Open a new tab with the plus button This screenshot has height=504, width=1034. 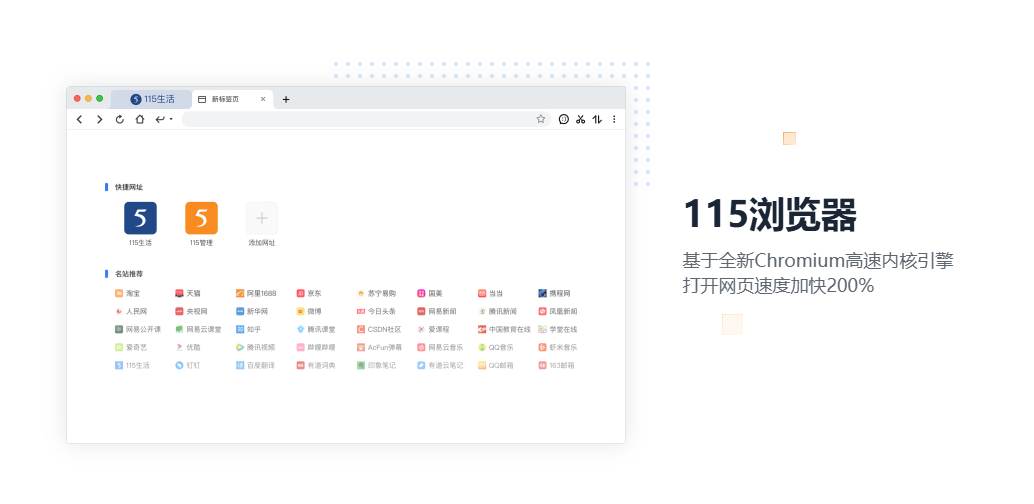click(286, 100)
